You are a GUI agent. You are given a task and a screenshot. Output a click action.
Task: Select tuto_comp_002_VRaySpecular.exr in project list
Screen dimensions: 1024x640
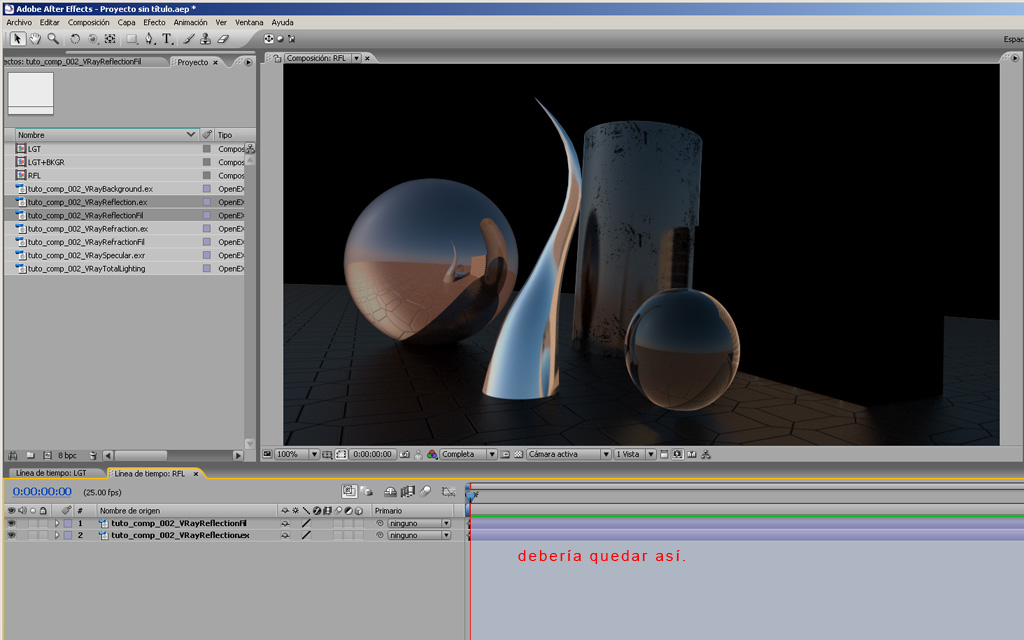pos(86,255)
